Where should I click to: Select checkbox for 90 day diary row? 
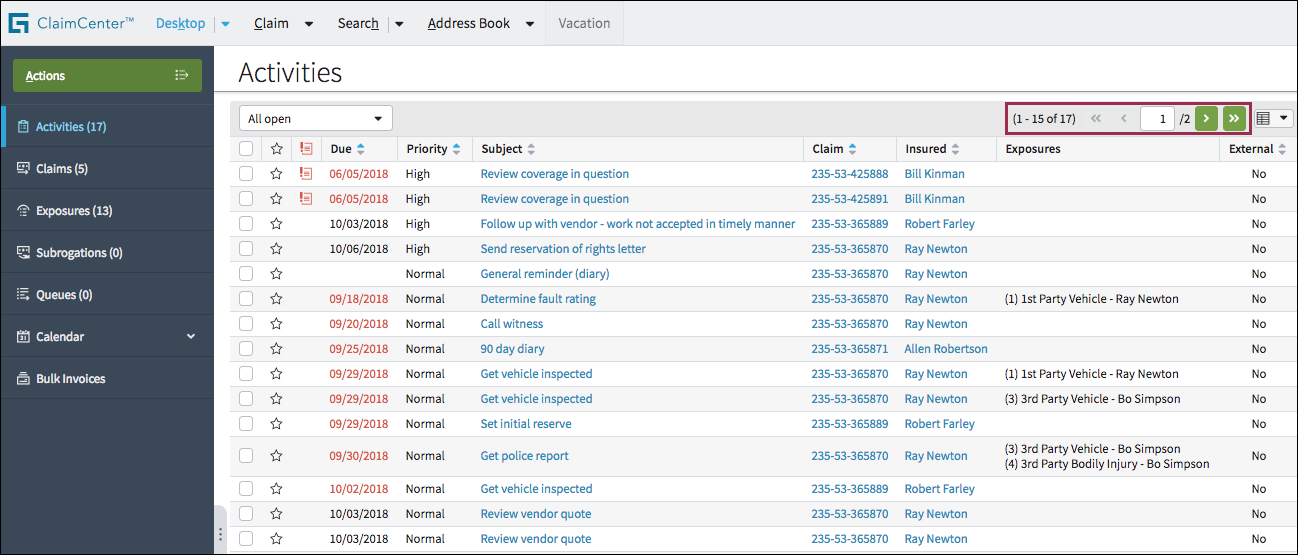tap(246, 349)
